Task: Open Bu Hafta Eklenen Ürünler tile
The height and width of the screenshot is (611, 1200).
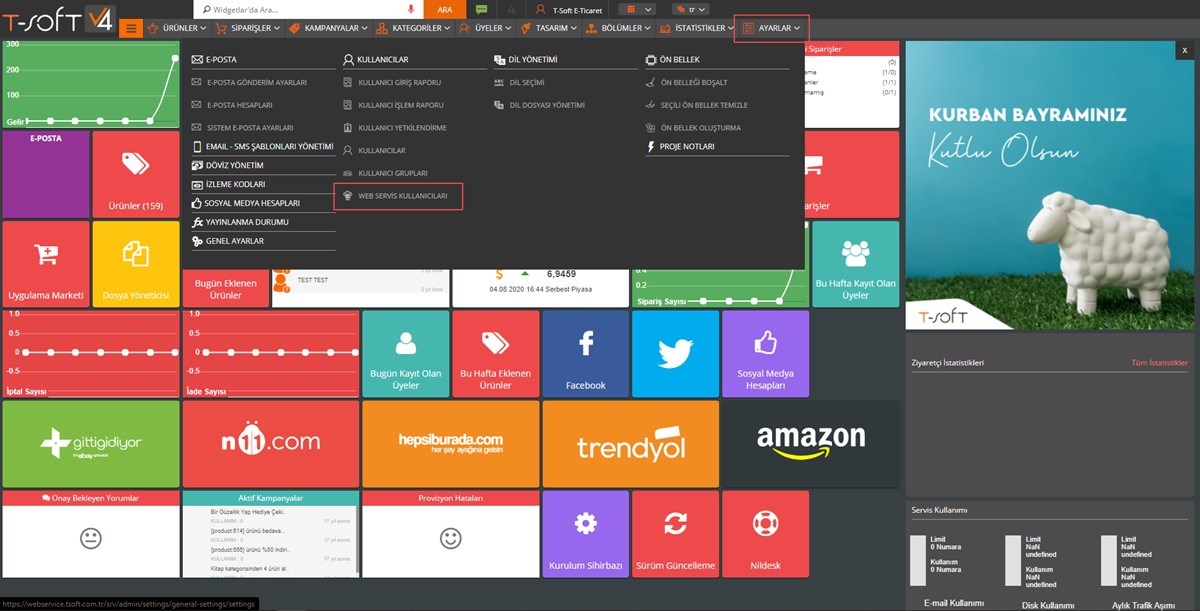Action: click(x=496, y=354)
